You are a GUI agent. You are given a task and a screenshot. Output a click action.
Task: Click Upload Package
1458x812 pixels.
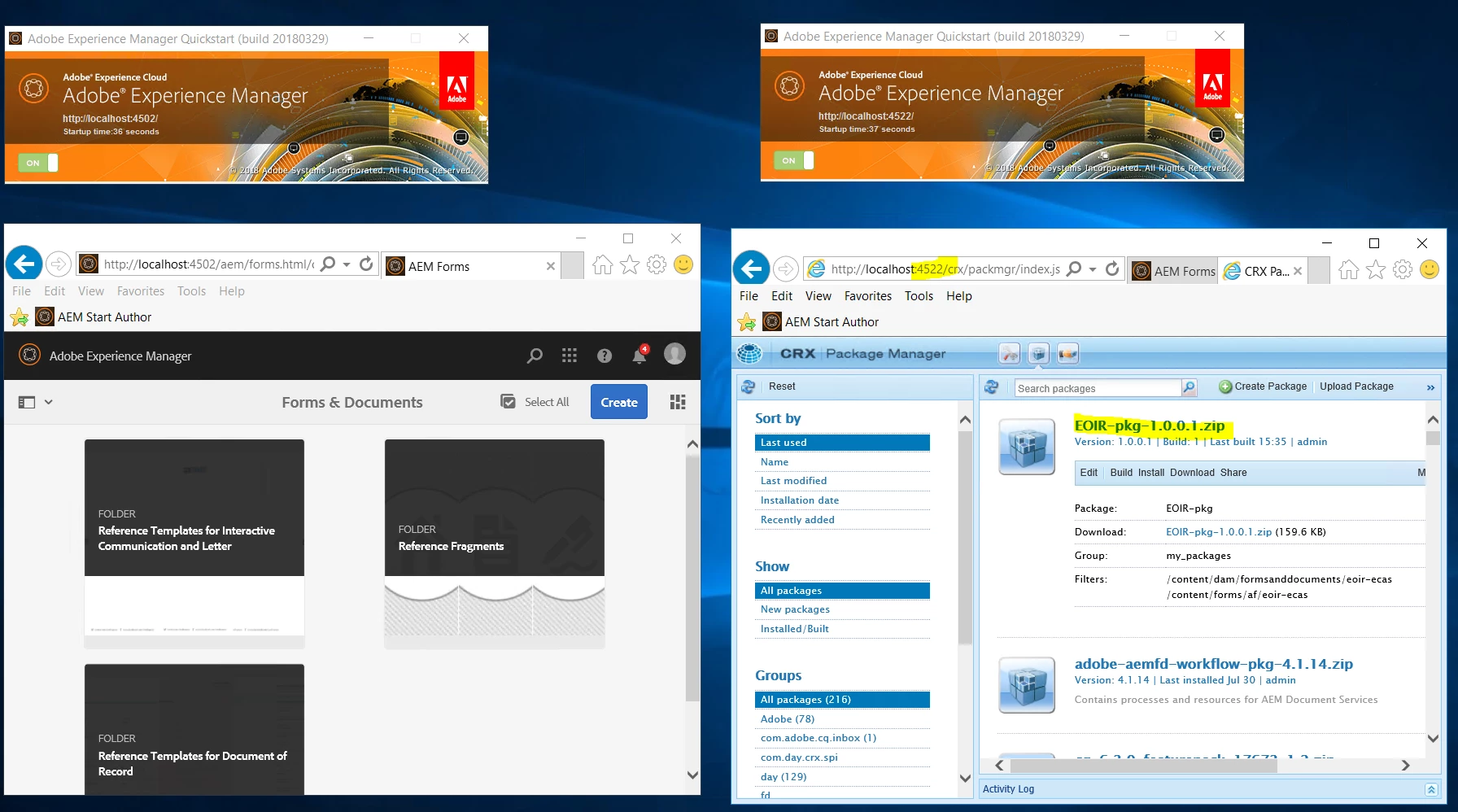pyautogui.click(x=1356, y=386)
